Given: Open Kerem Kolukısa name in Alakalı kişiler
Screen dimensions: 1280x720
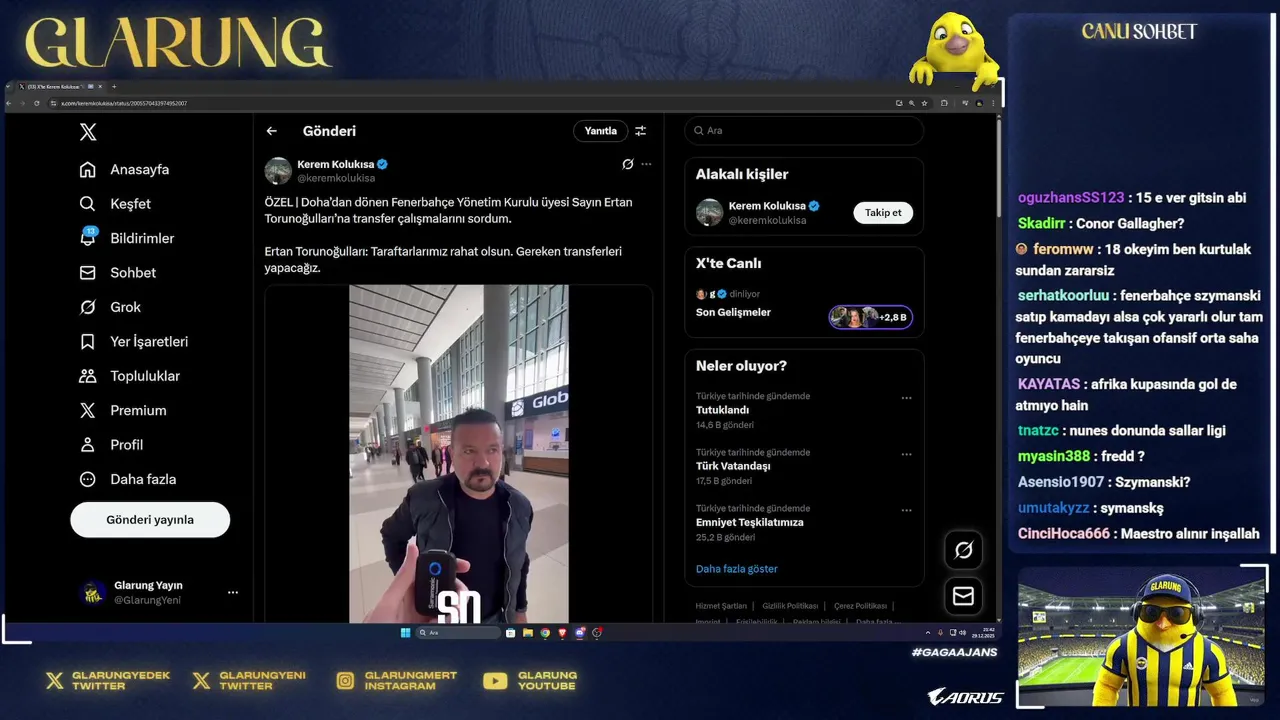Looking at the screenshot, I should coord(767,206).
